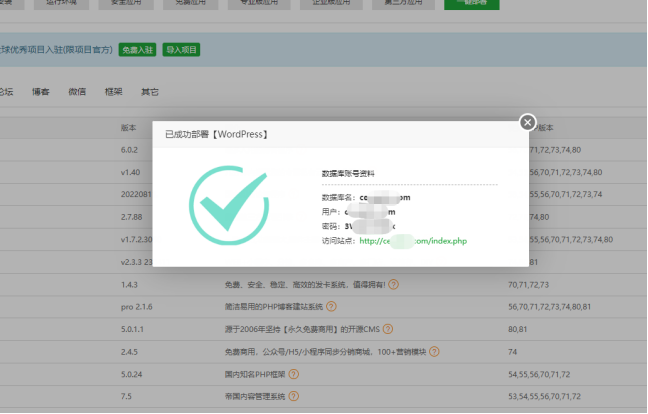This screenshot has width=648, height=414.
Task: Click the 免费入驻 button
Action: [x=137, y=50]
